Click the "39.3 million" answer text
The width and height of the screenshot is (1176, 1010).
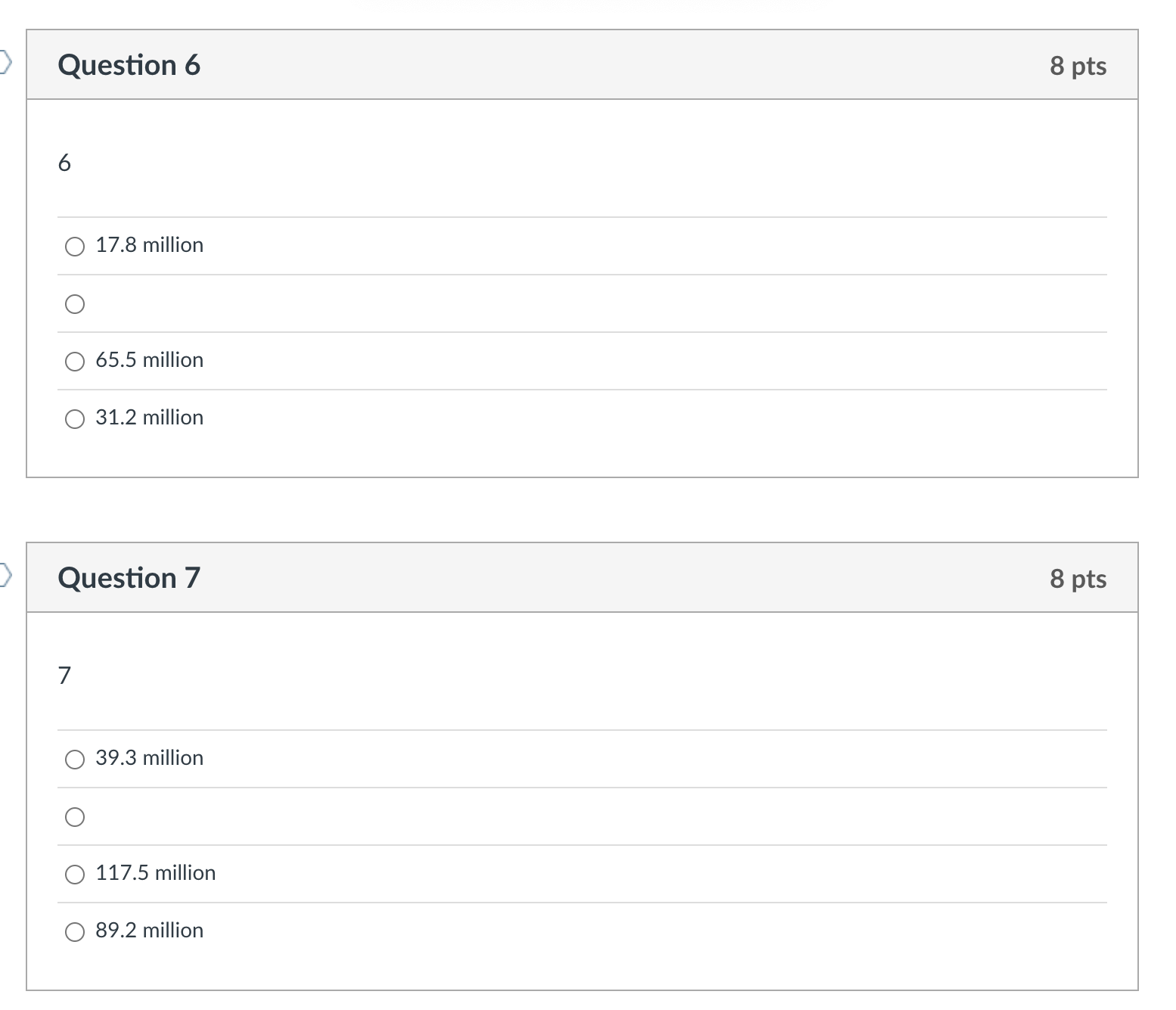click(x=149, y=758)
